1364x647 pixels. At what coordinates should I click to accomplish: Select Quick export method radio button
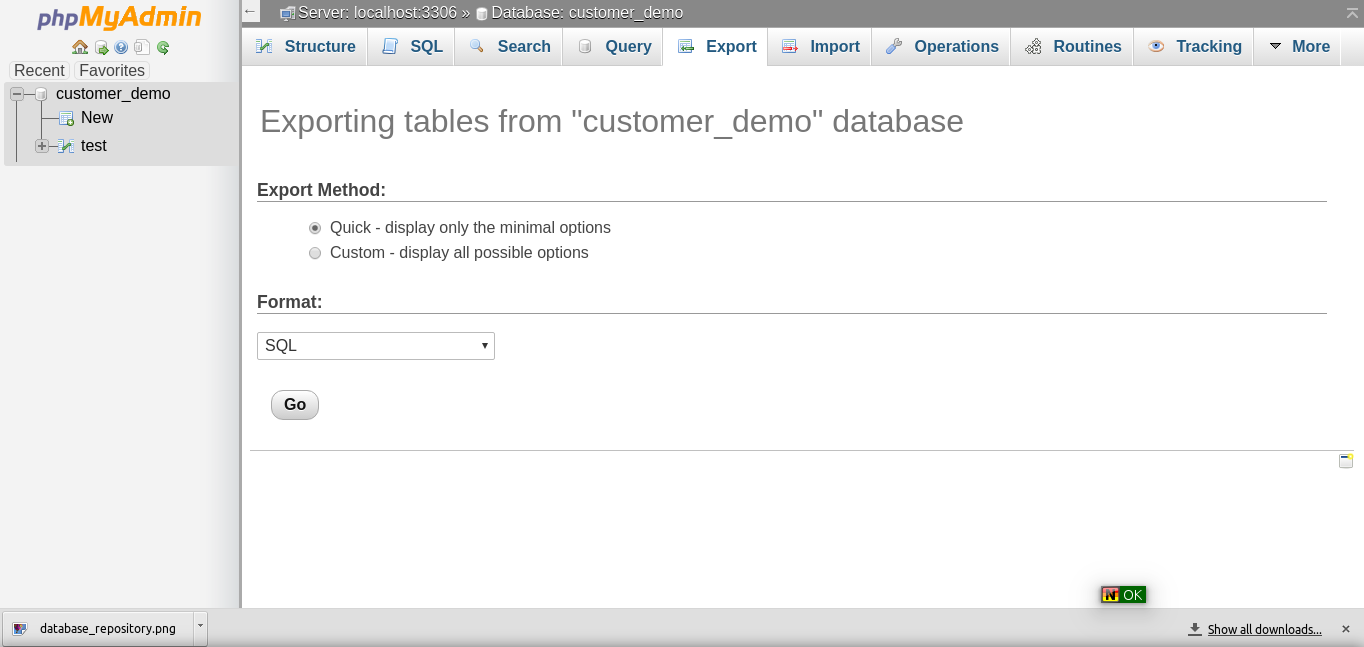tap(315, 228)
